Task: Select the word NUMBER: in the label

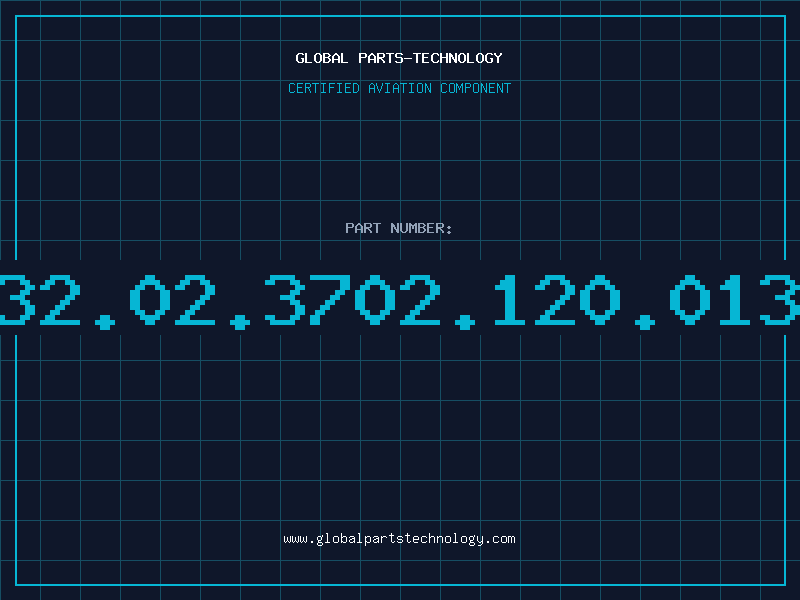Action: coord(421,228)
